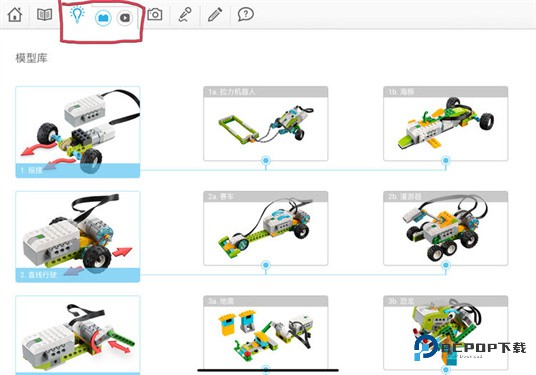Screen dimensions: 536x375
Task: Go to the Home screen icon
Action: click(x=15, y=15)
